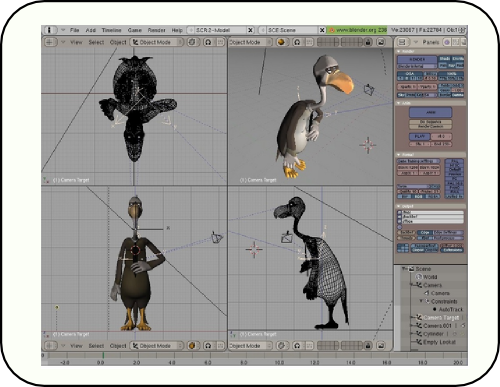Toggle OSA oversampling in Render panel

[x=410, y=74]
